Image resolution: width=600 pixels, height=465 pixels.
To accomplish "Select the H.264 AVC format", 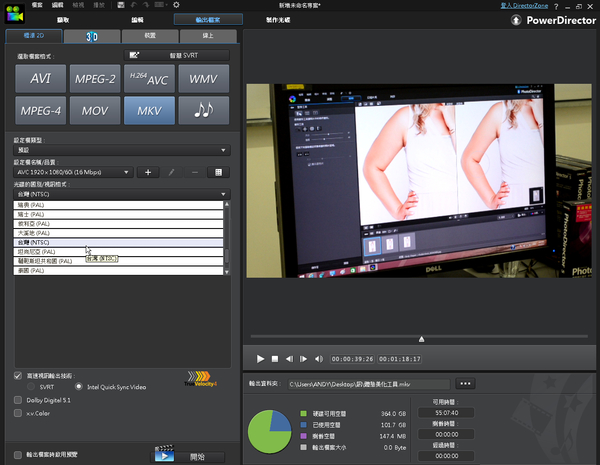I will coord(149,78).
